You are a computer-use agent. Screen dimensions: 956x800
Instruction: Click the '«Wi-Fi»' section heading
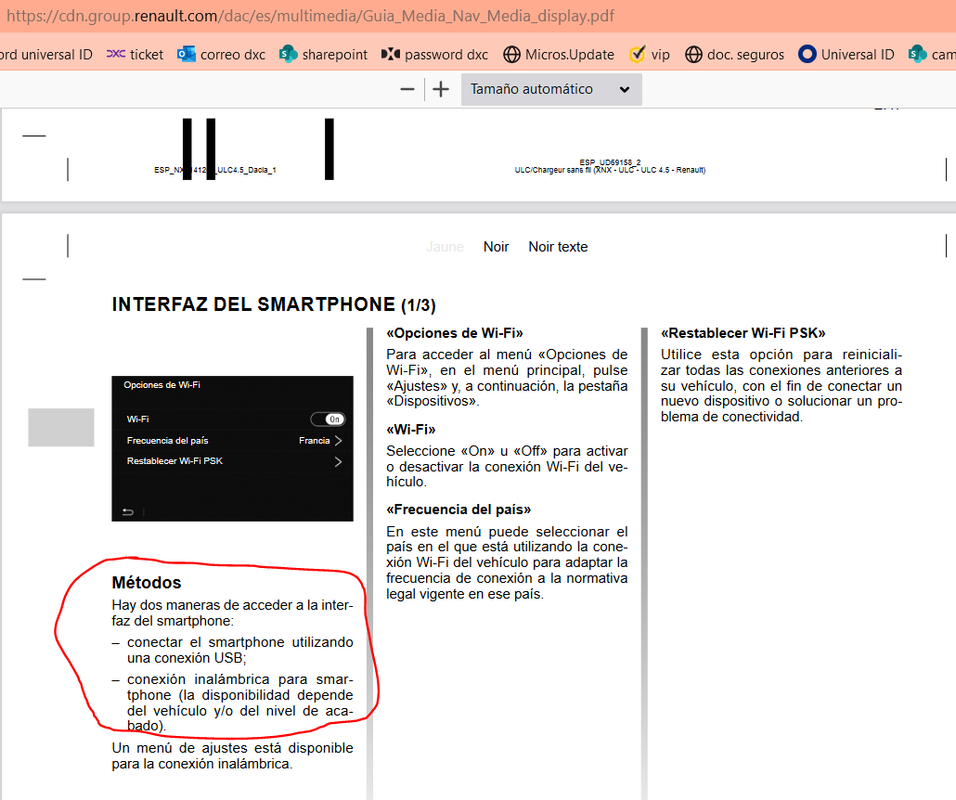(411, 429)
